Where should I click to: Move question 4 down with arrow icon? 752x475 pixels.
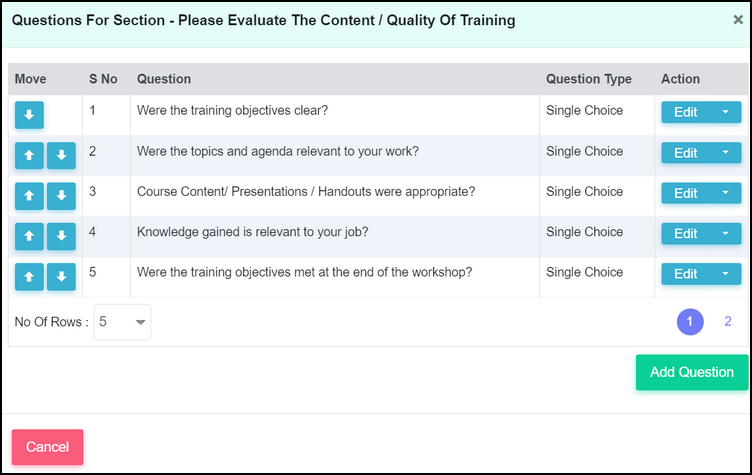(x=61, y=236)
